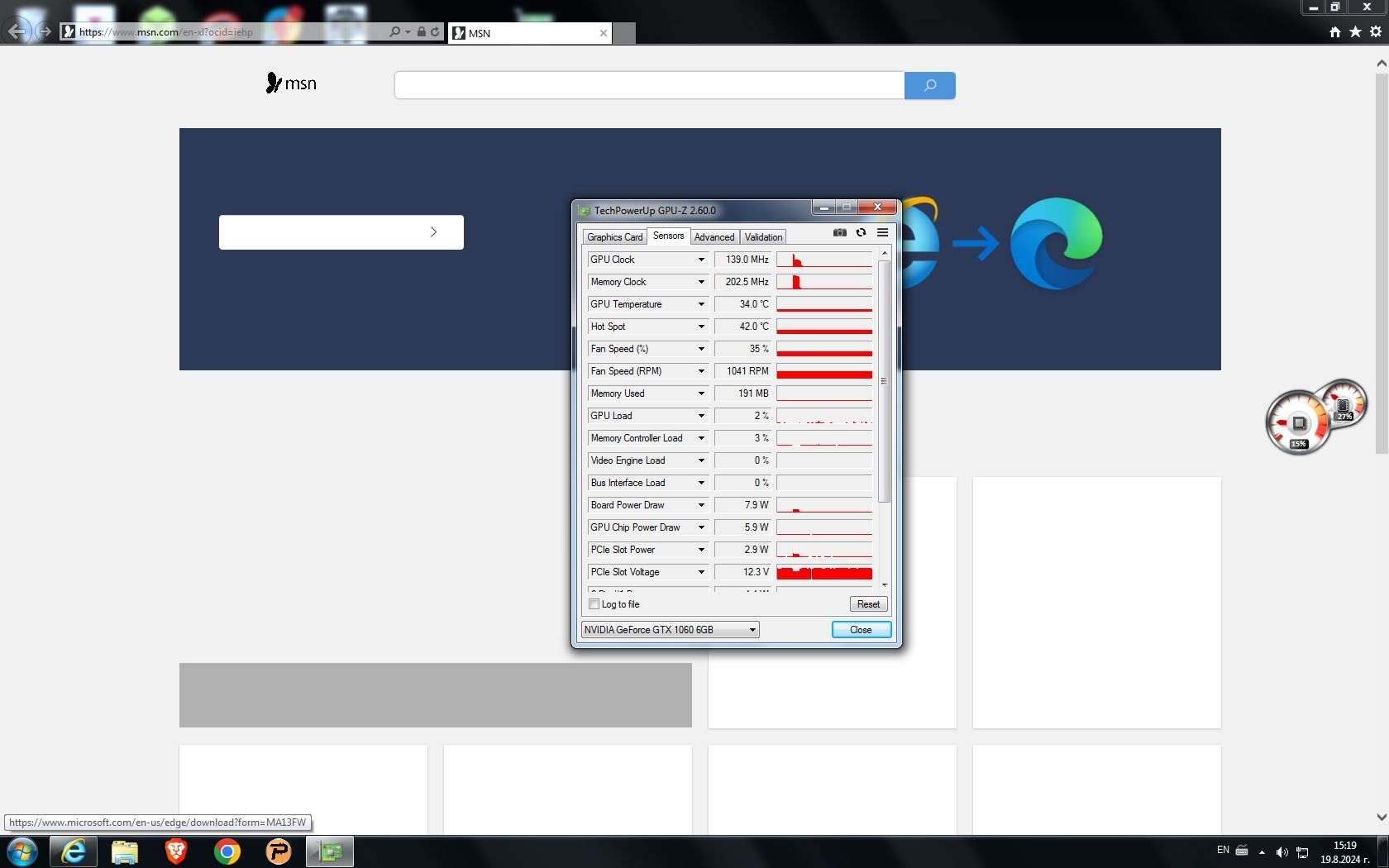1389x868 pixels.
Task: Switch to the Advanced tab
Action: (x=714, y=237)
